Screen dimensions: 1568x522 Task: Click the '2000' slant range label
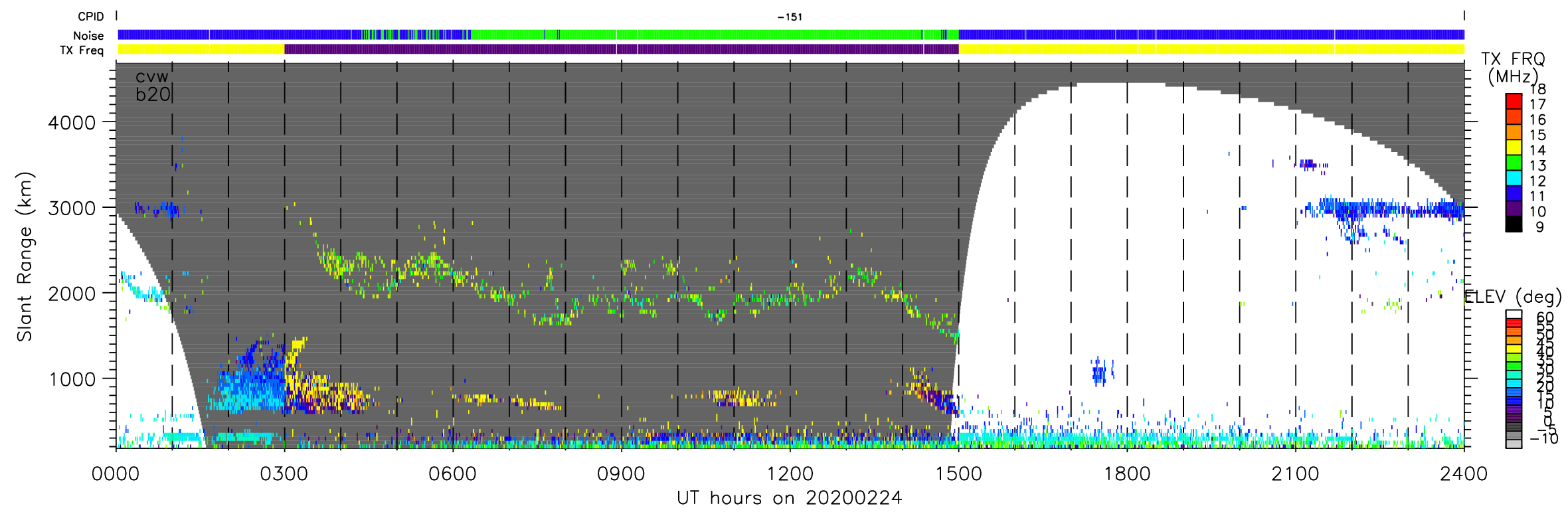click(x=72, y=294)
